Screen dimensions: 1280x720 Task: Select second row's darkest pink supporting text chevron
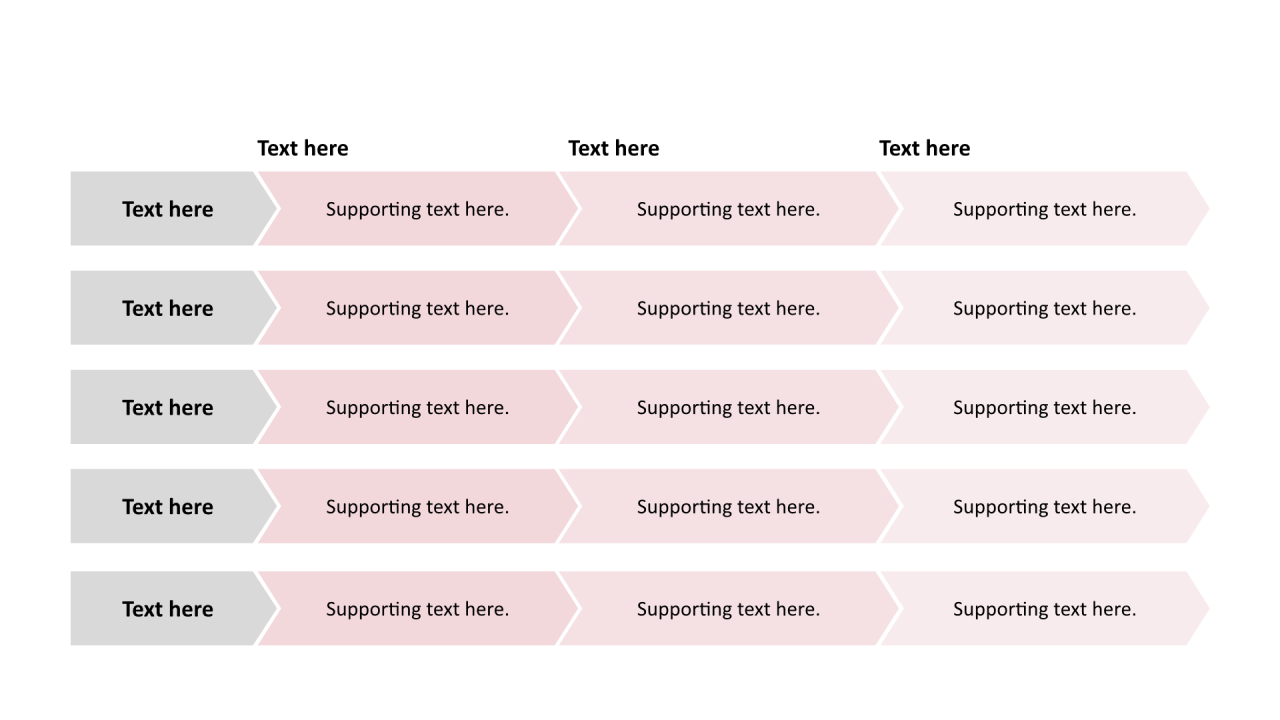tap(418, 308)
